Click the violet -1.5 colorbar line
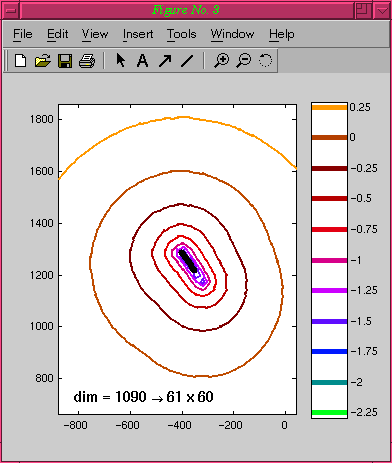392x463 pixels. point(329,321)
